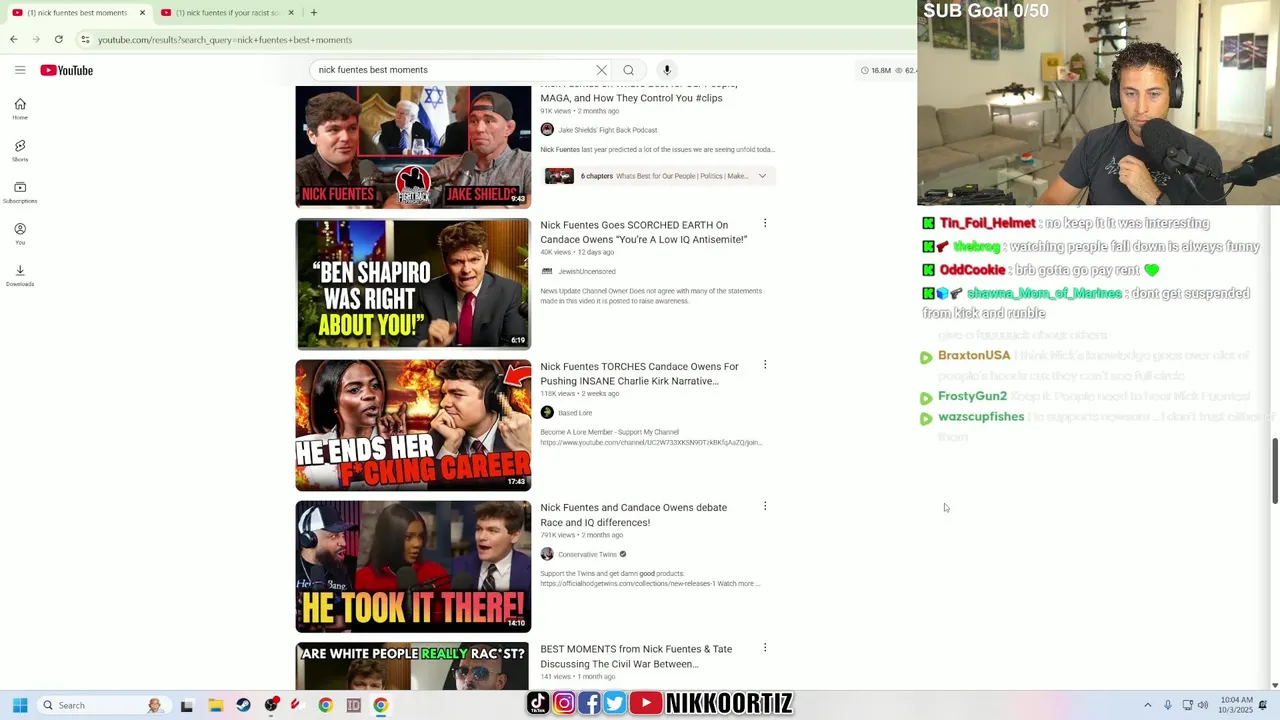The image size is (1280, 720).
Task: Open the 'He Ends Her Career' thumbnail
Action: click(413, 425)
